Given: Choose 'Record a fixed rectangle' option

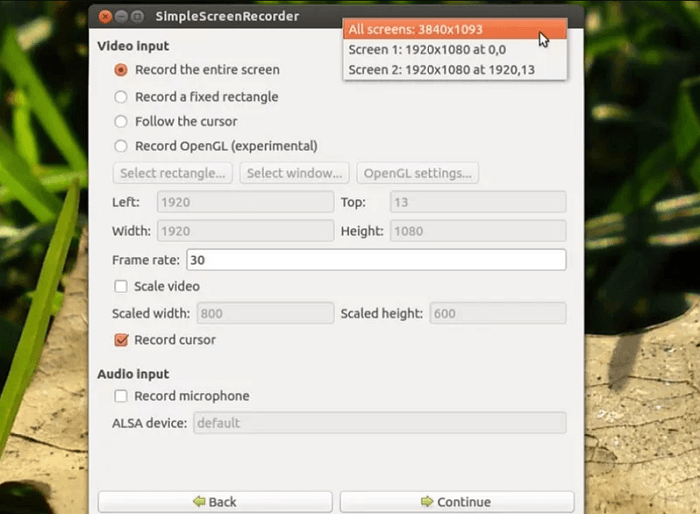Looking at the screenshot, I should (121, 97).
